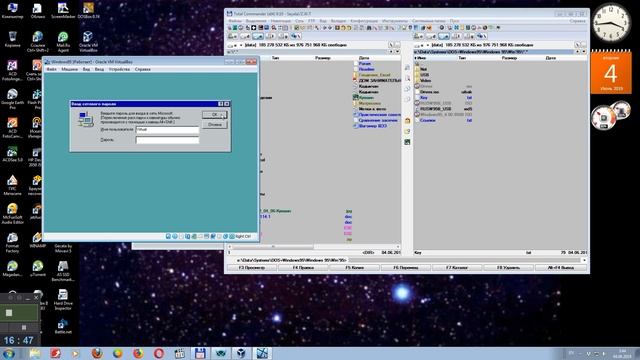Select the Ссылки txt file in the right panel
The height and width of the screenshot is (360, 640).
click(427, 121)
